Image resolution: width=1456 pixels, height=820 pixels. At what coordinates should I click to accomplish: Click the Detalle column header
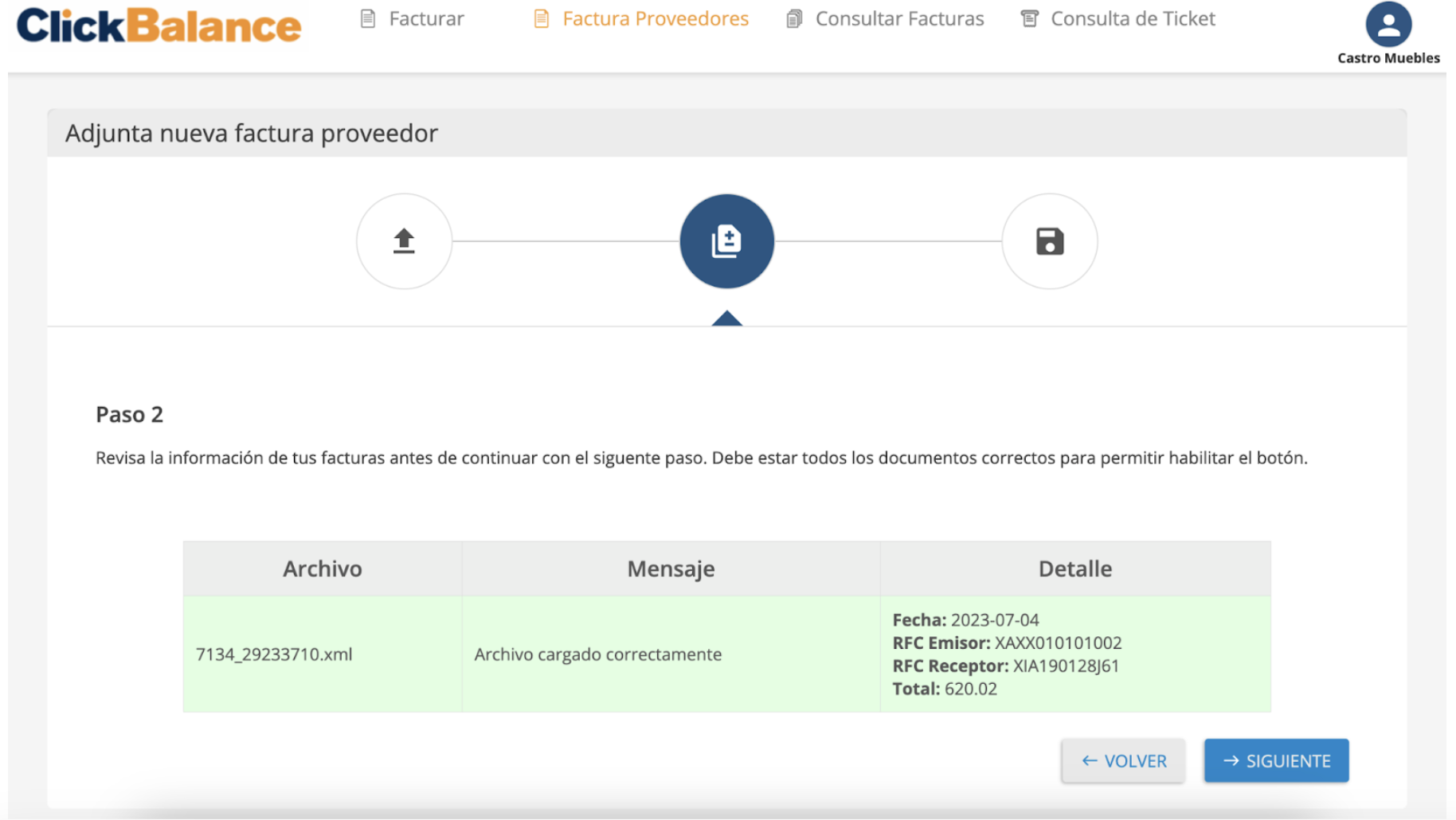click(1074, 568)
